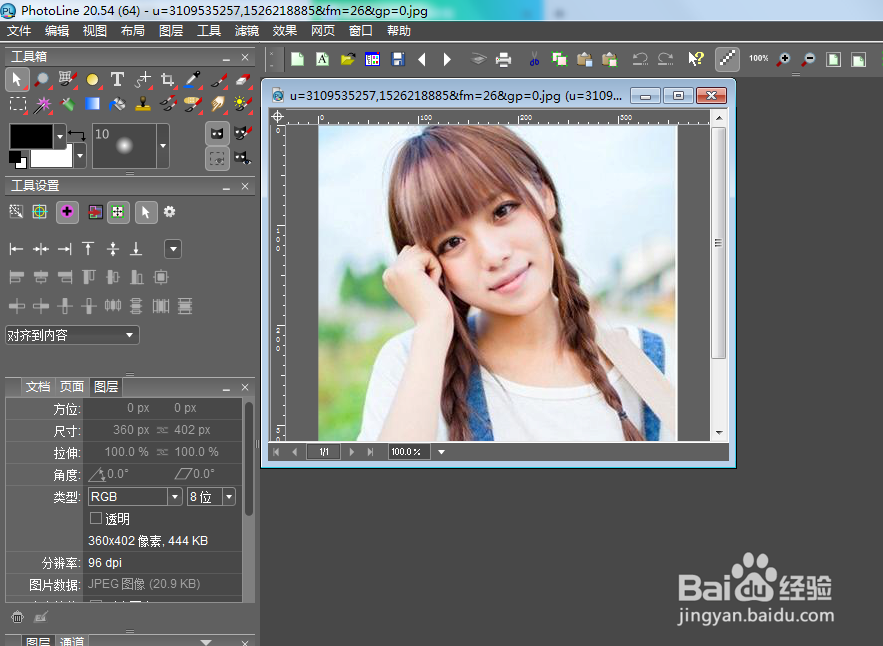
Task: Select the arrow pointer tool in toolbox
Action: click(x=17, y=79)
